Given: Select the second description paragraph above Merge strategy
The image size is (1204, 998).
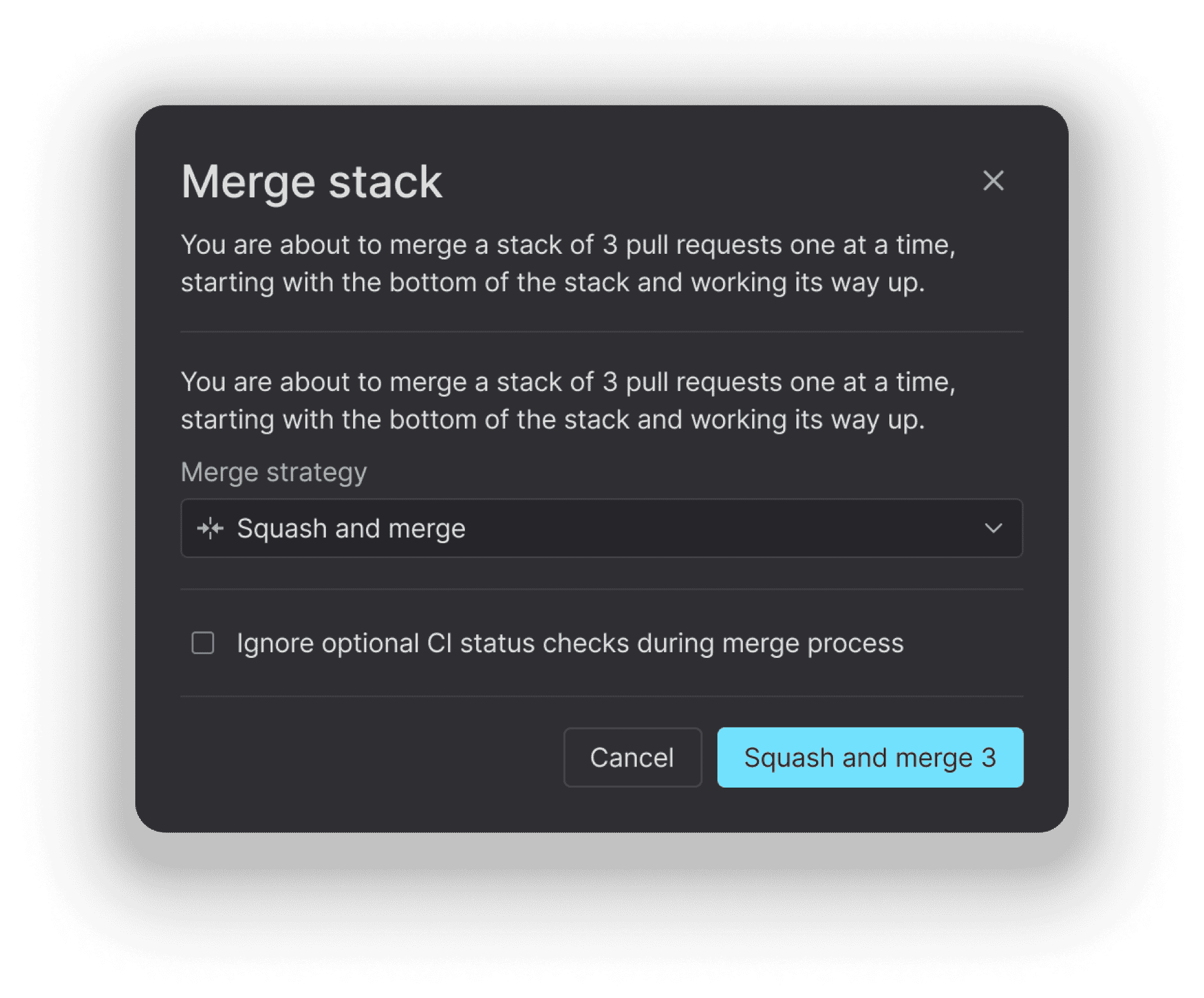Looking at the screenshot, I should pos(568,400).
